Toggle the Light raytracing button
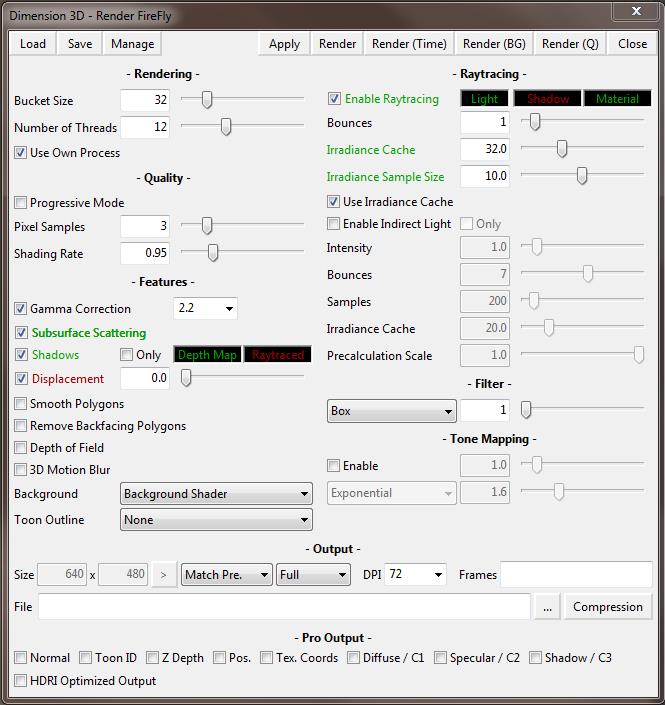The image size is (665, 705). [x=484, y=99]
